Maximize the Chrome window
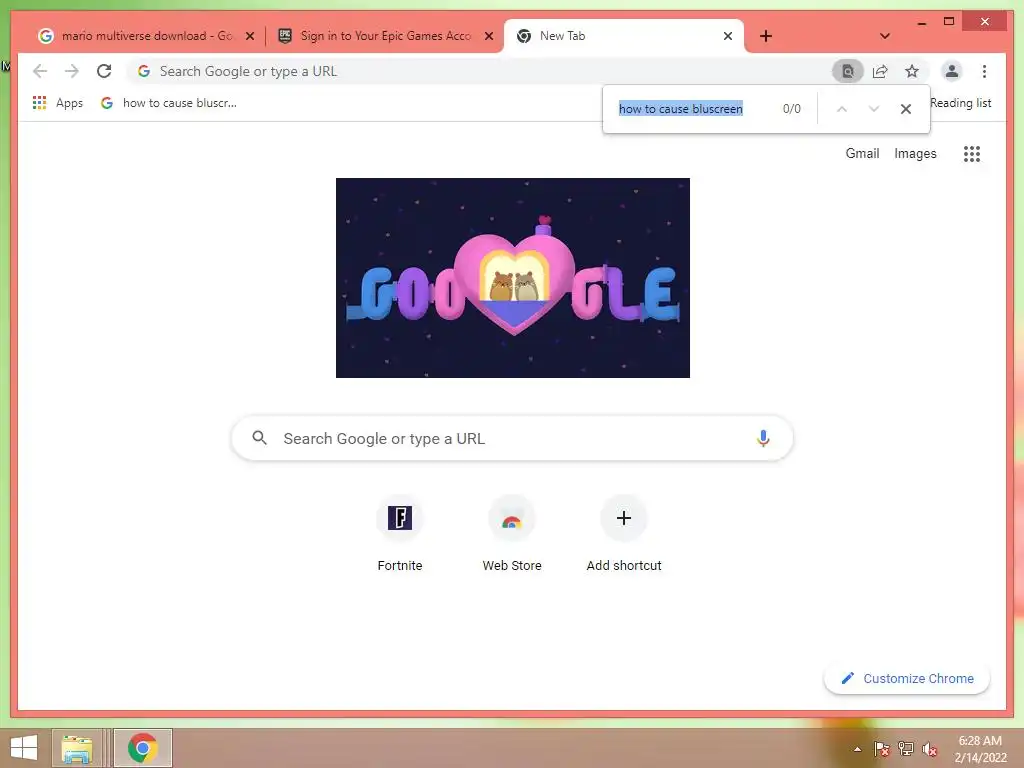Viewport: 1024px width, 768px height. [x=949, y=22]
